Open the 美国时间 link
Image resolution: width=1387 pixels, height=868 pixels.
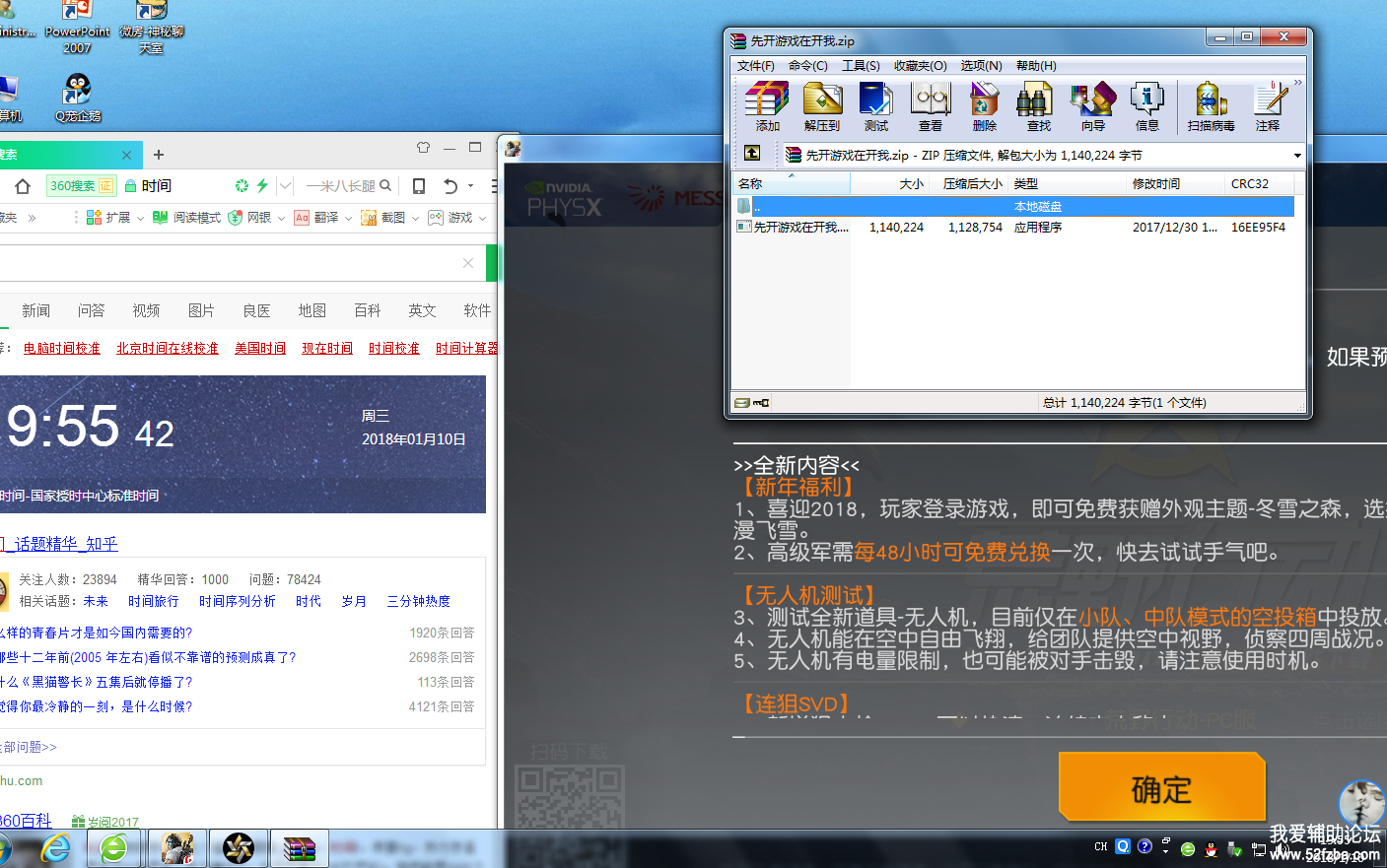[x=260, y=349]
